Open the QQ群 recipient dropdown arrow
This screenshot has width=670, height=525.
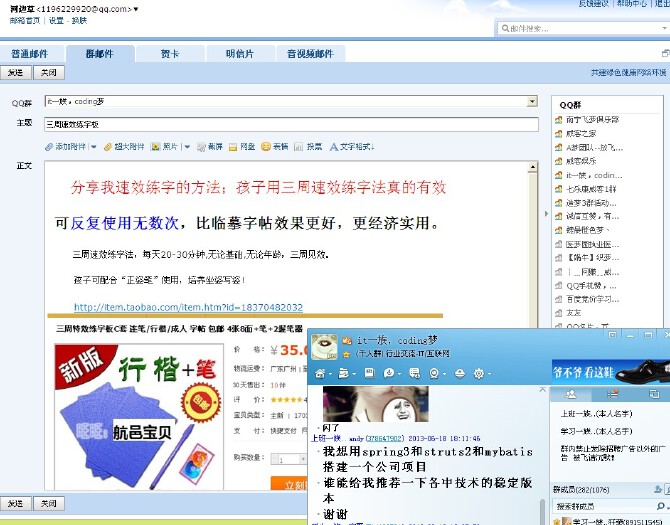532,102
